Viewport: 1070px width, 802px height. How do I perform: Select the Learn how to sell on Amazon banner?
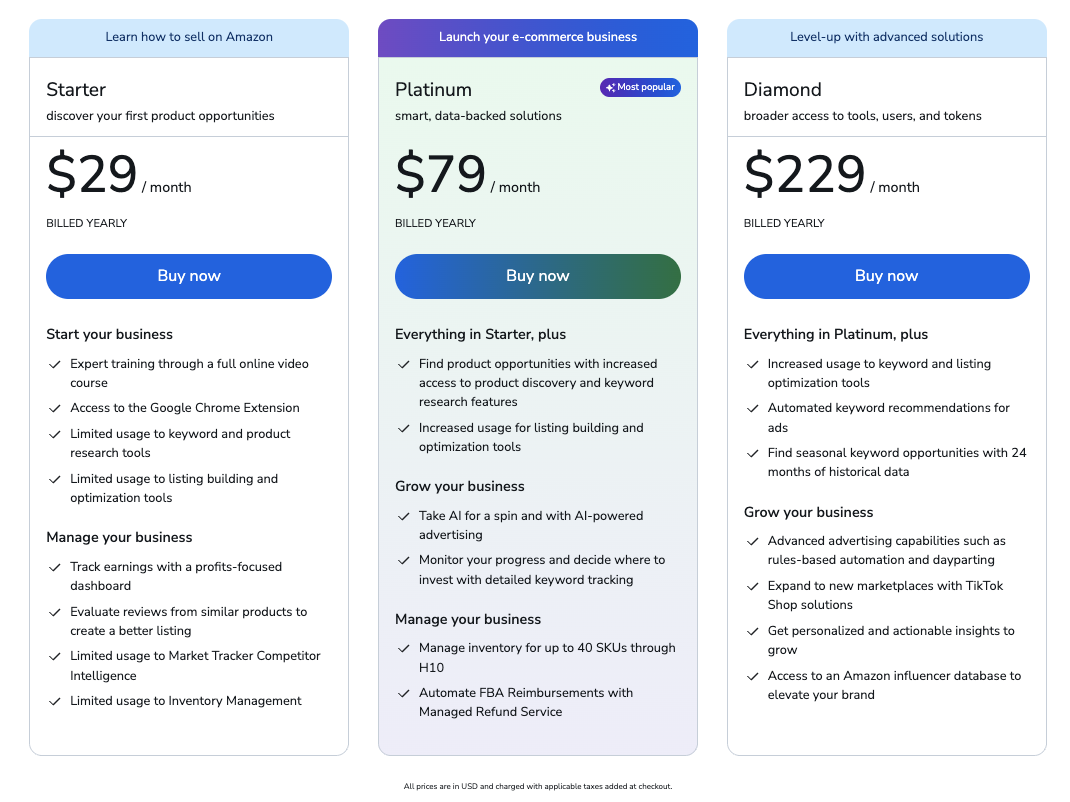click(x=189, y=38)
